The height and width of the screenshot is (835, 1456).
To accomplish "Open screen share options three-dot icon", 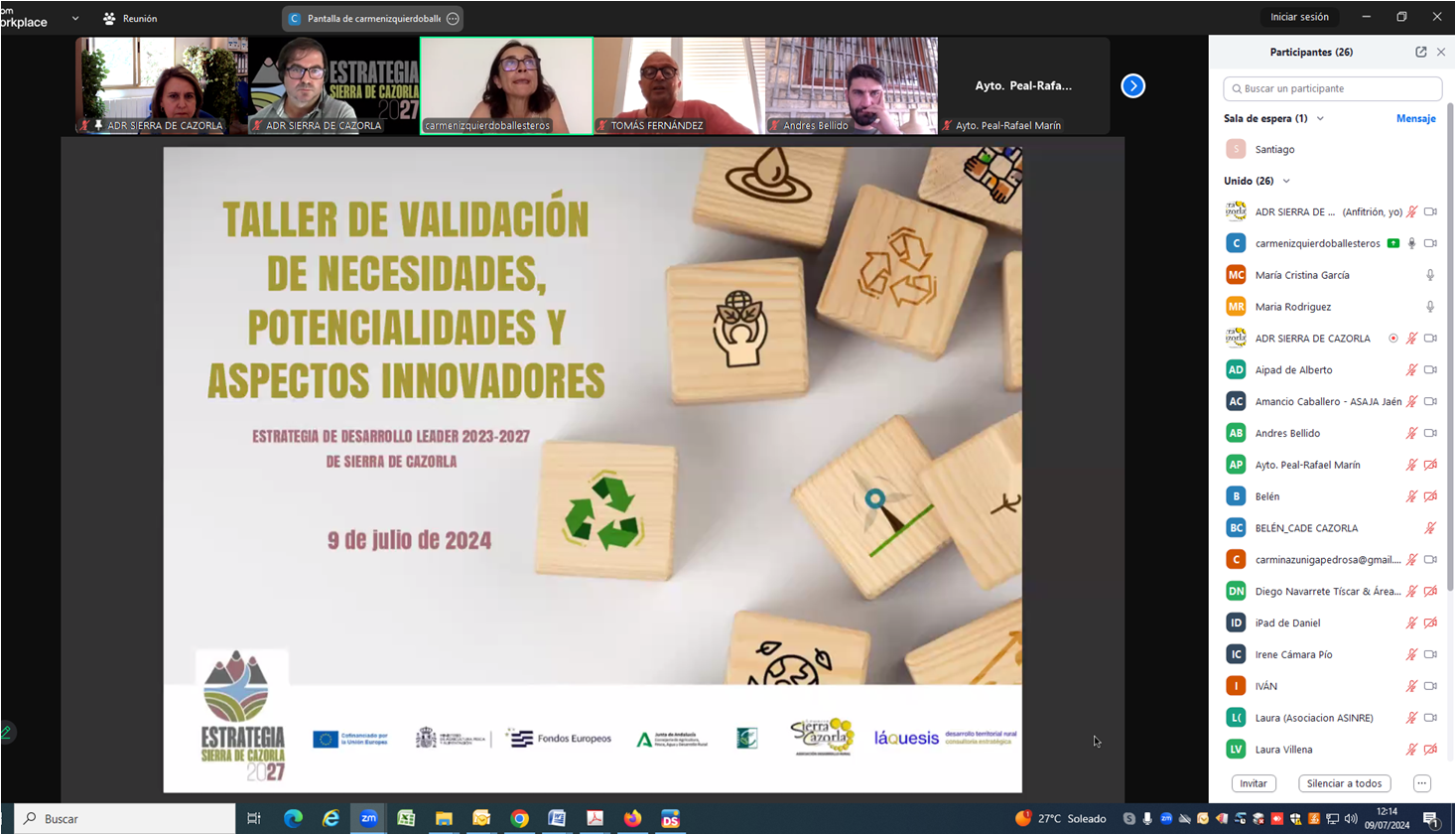I will [453, 19].
